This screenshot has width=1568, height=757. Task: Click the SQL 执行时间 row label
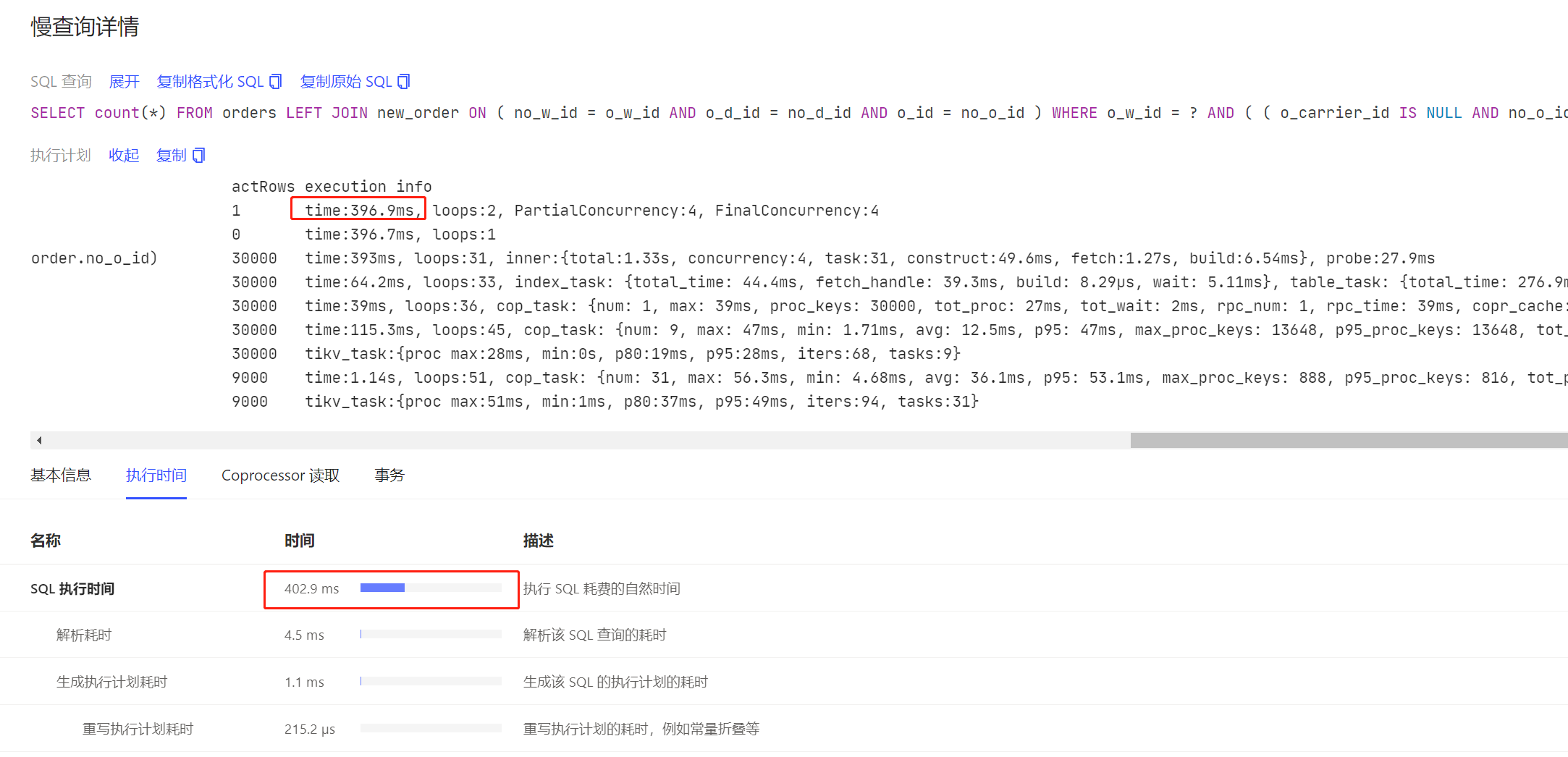72,589
